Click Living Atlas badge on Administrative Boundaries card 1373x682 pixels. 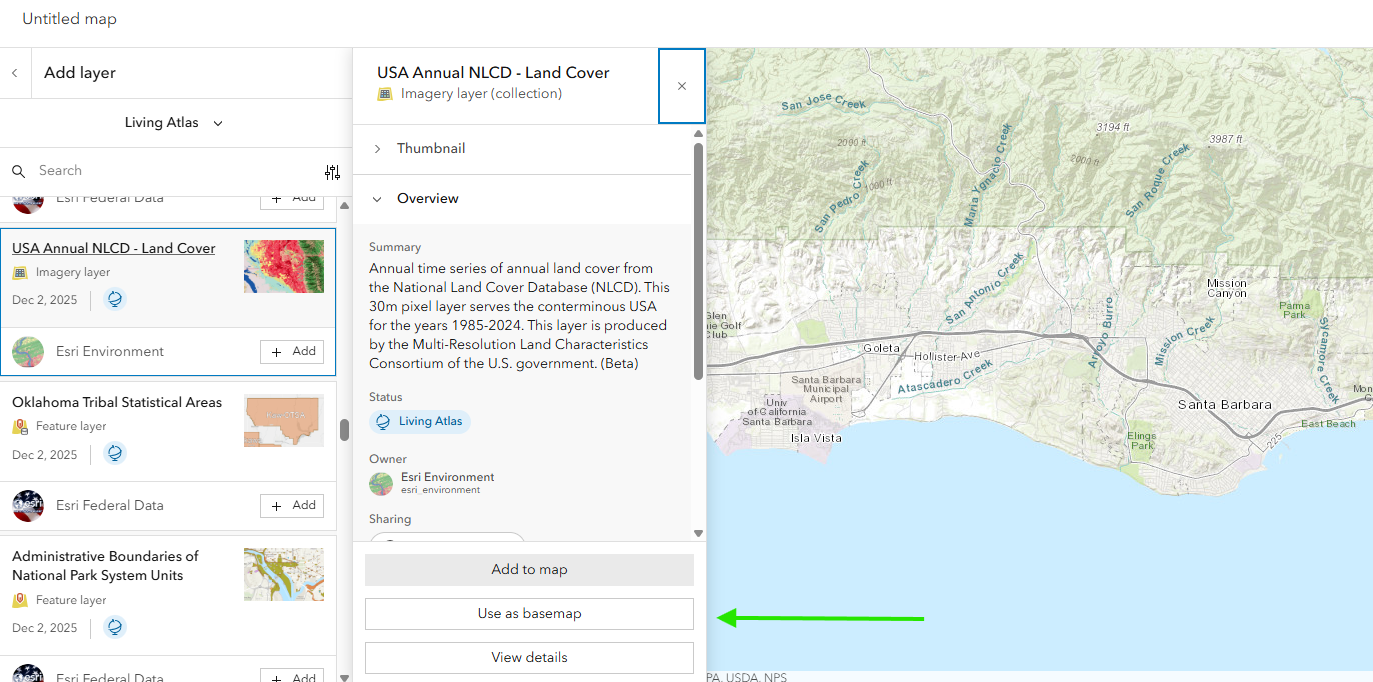point(115,628)
